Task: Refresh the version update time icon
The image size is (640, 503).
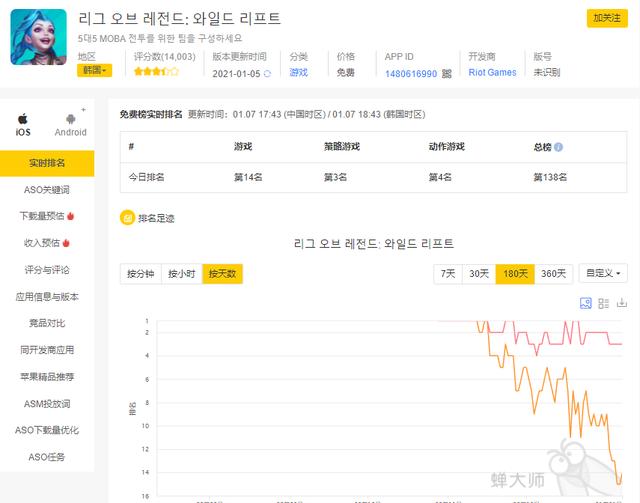Action: pyautogui.click(x=267, y=73)
